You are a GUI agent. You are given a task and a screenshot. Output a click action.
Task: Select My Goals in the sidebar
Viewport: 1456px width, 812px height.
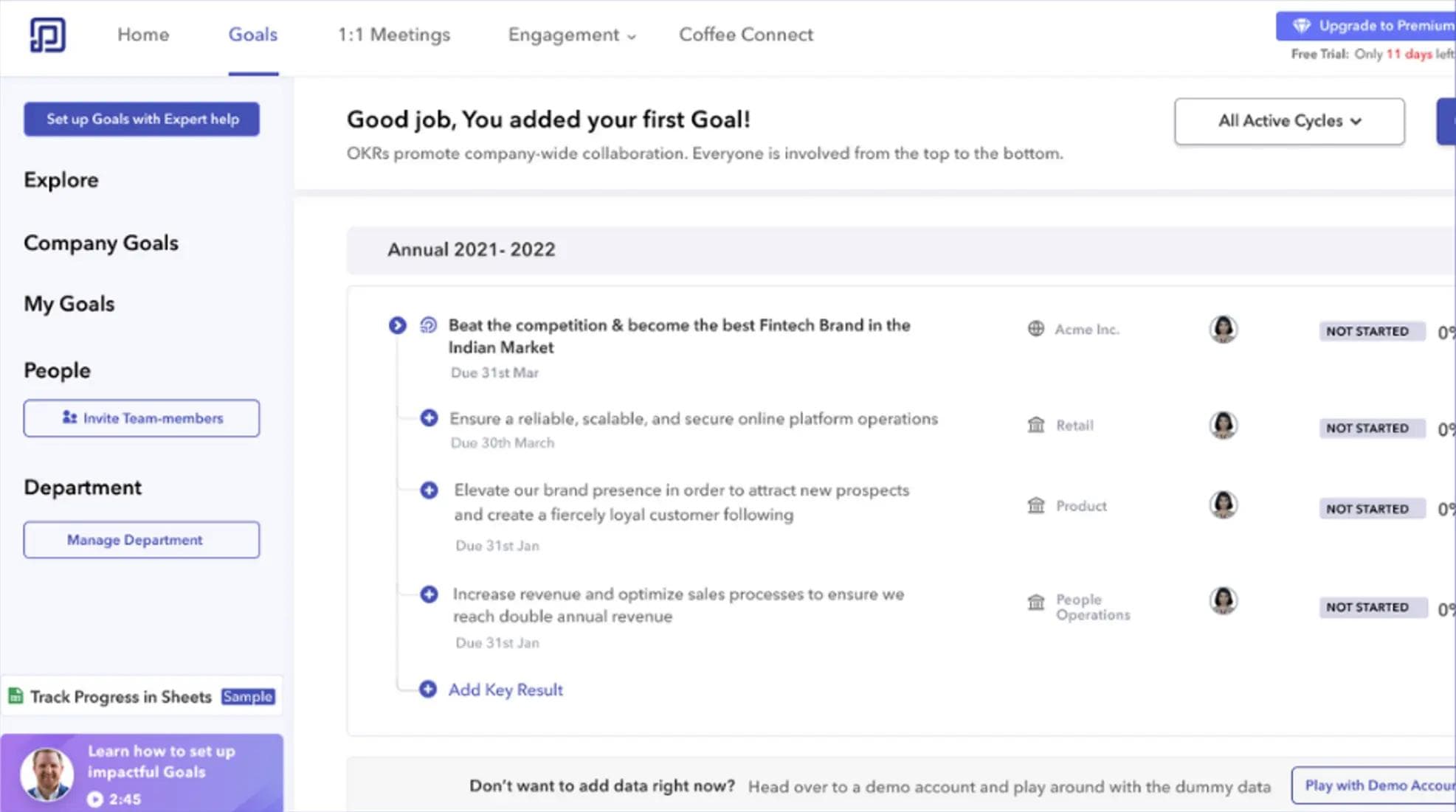(x=69, y=303)
